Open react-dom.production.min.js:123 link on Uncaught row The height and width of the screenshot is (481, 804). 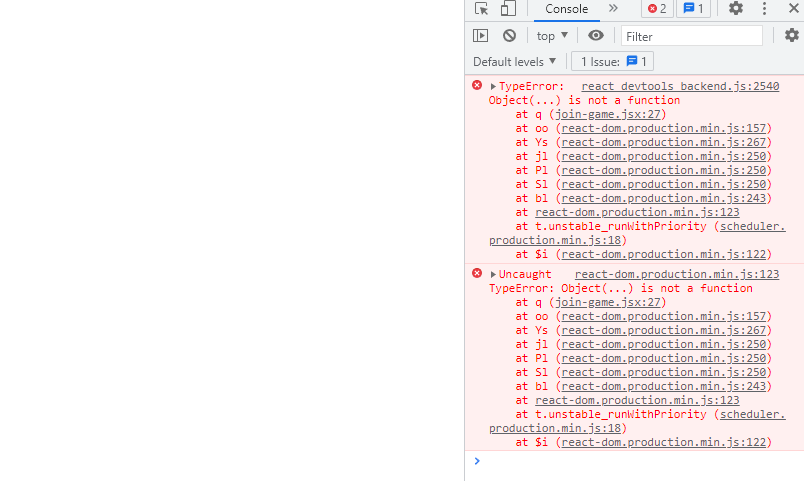pyautogui.click(x=677, y=274)
